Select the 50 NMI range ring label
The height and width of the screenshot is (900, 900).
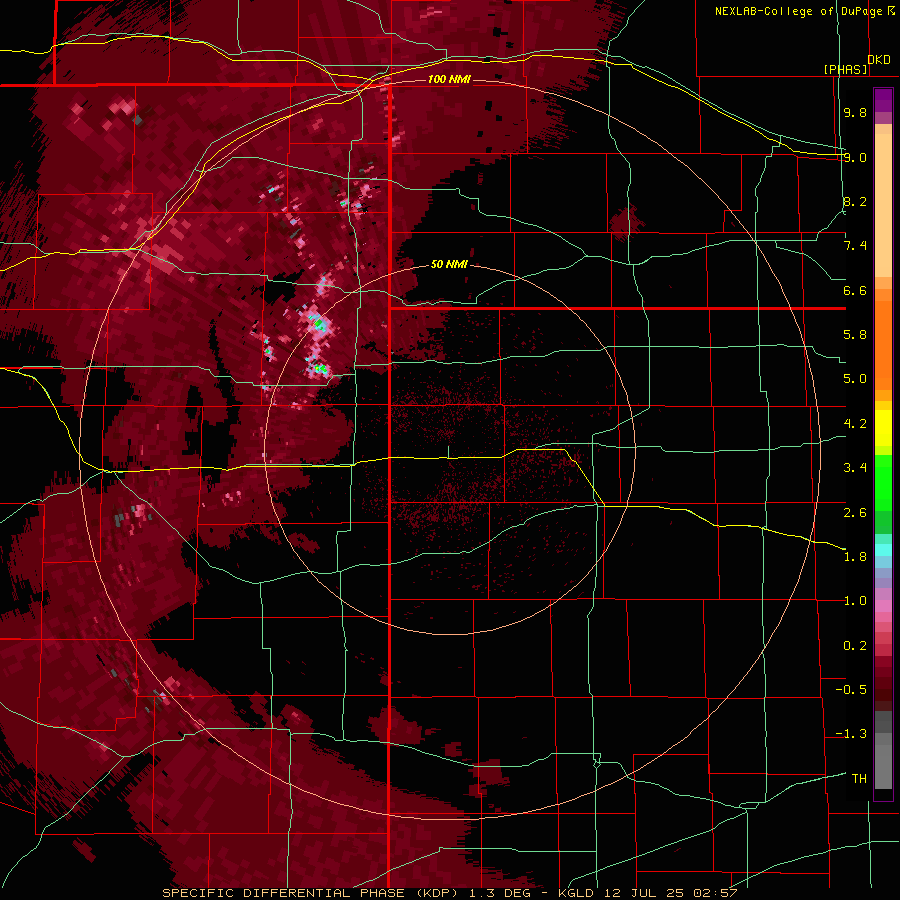[x=449, y=265]
